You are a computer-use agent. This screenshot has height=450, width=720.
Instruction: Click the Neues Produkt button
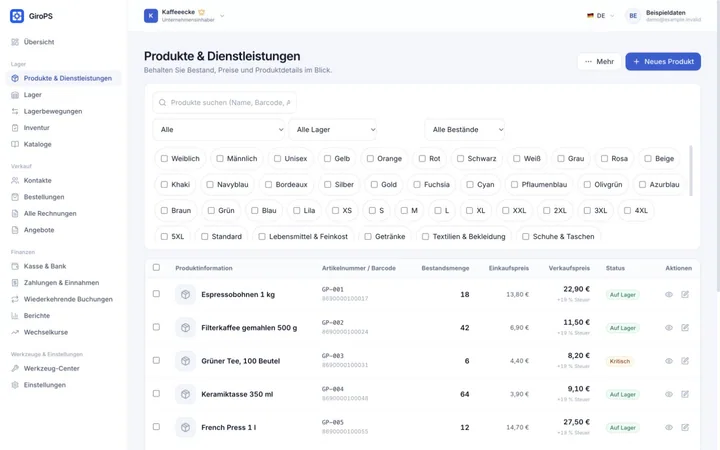pyautogui.click(x=663, y=62)
